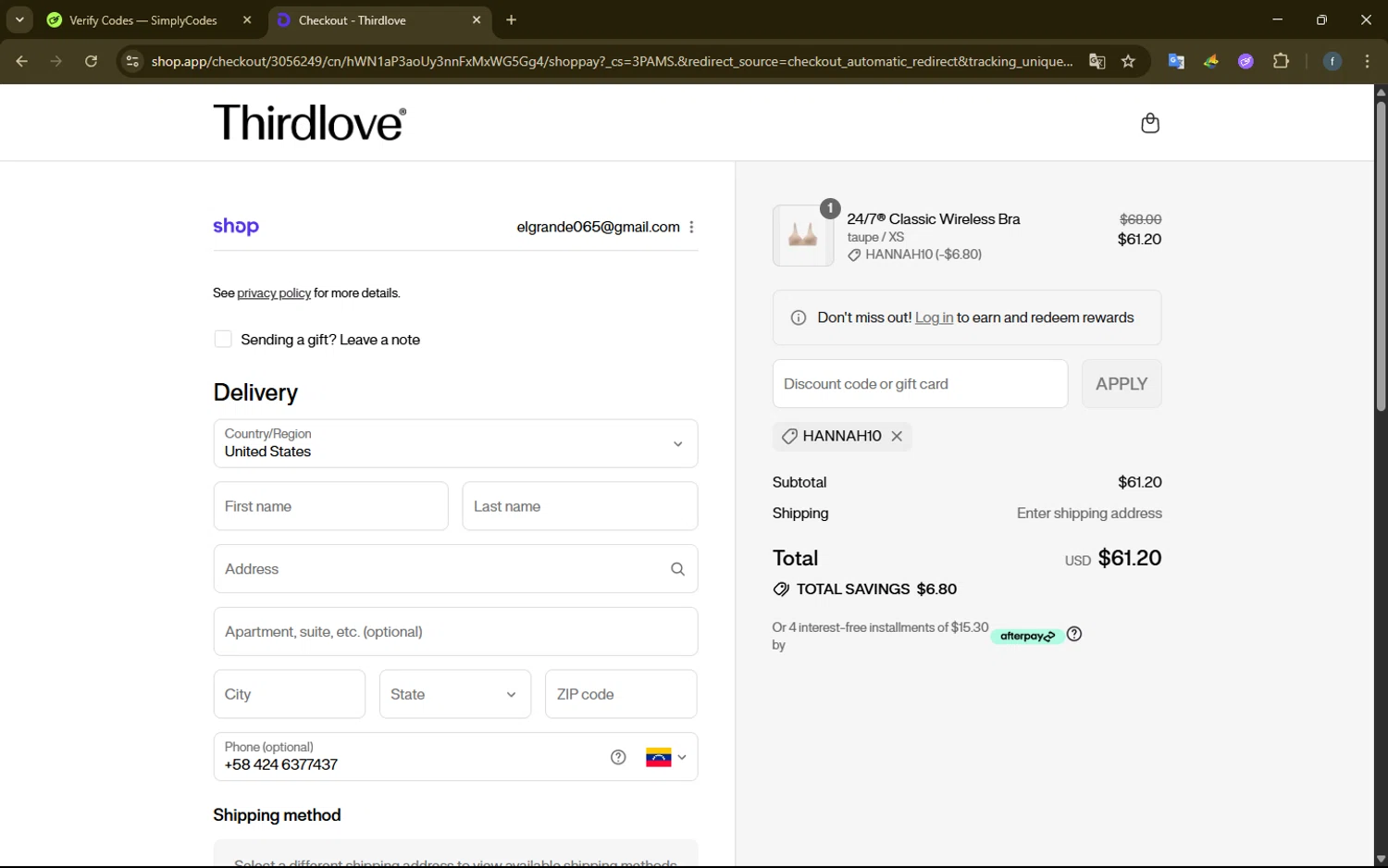The image size is (1388, 868).
Task: Click the Afterpay info question mark icon
Action: [x=1073, y=635]
